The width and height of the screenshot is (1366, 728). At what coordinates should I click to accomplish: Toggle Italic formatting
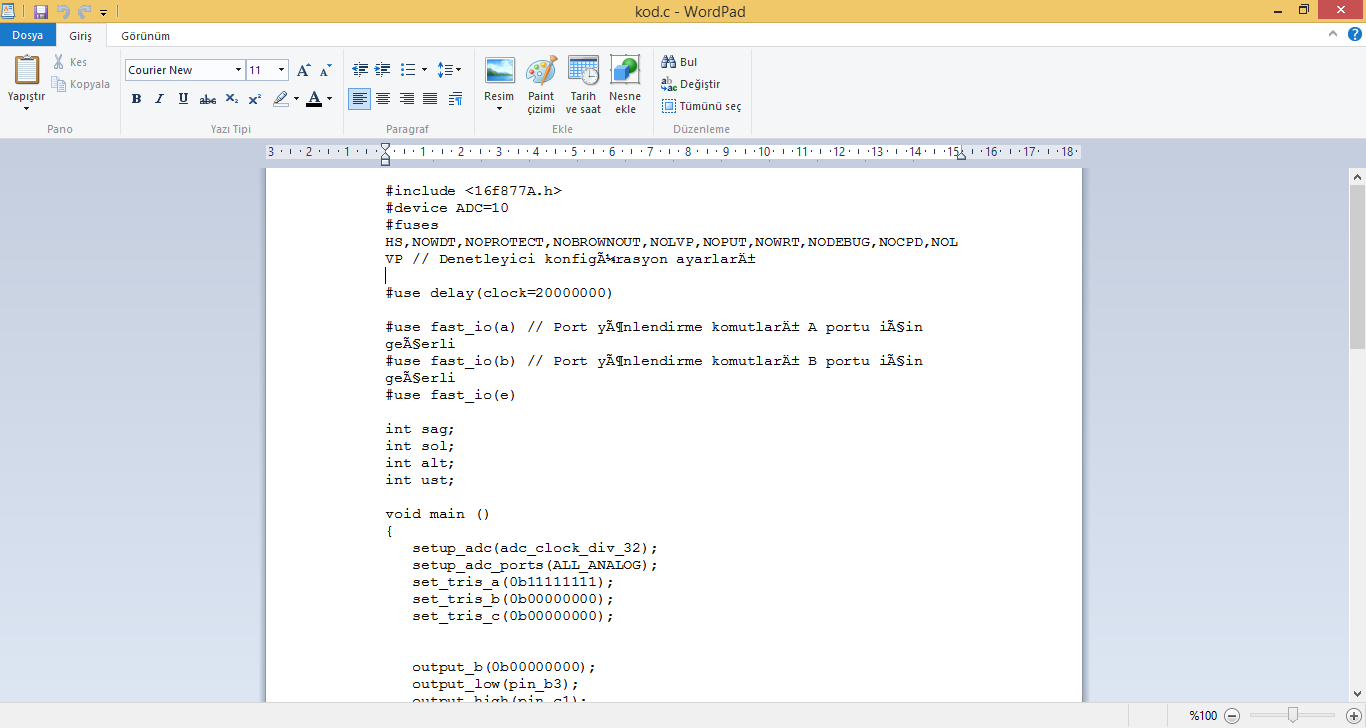[159, 98]
